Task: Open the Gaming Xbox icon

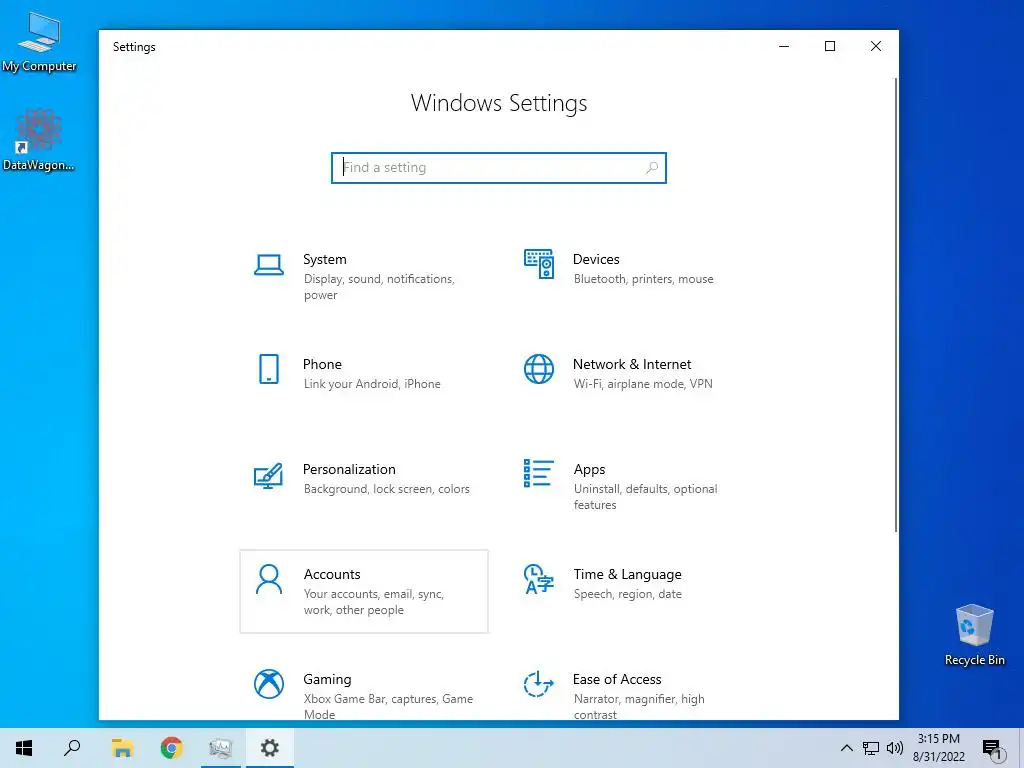Action: pos(268,684)
